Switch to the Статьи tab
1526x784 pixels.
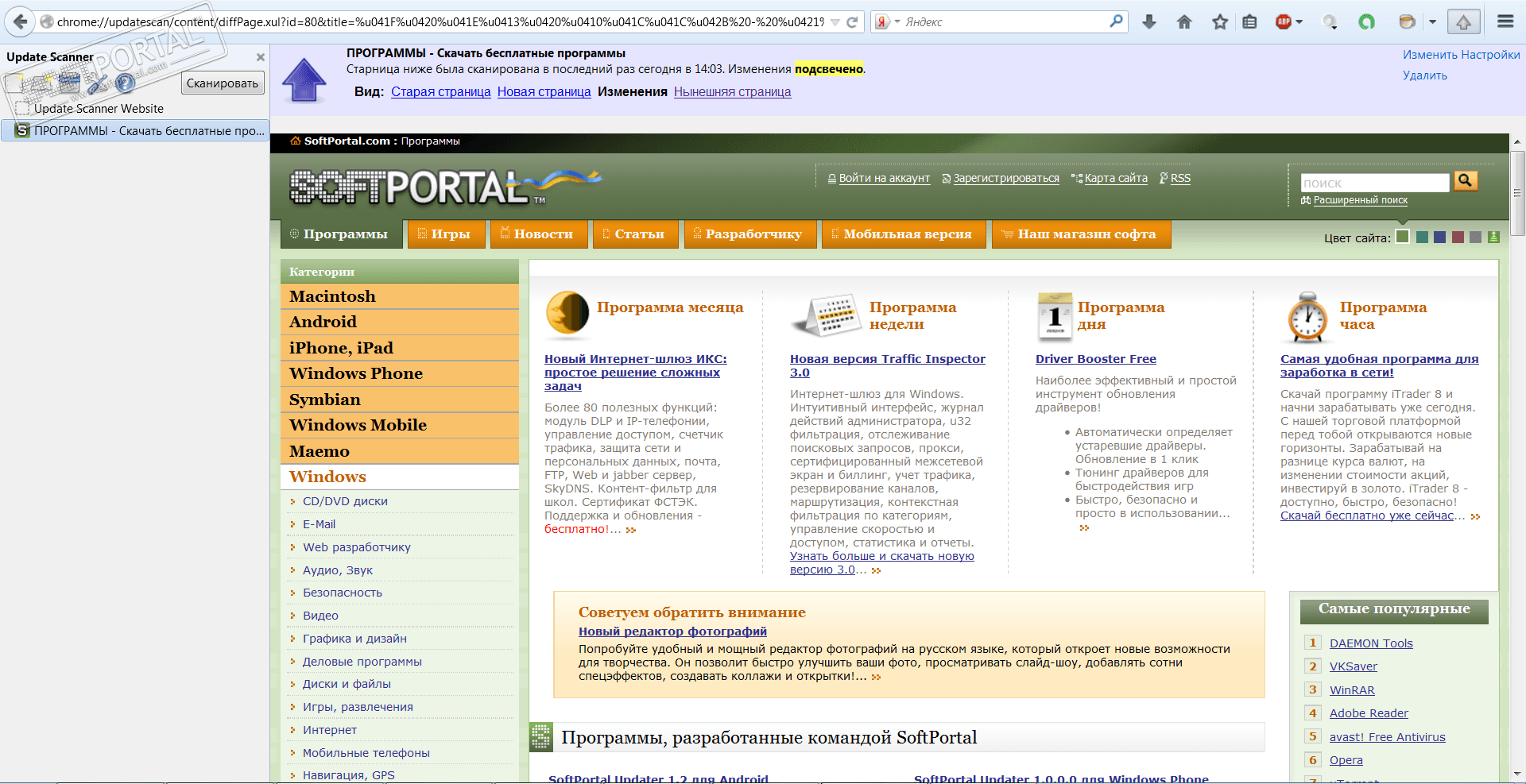click(x=635, y=234)
